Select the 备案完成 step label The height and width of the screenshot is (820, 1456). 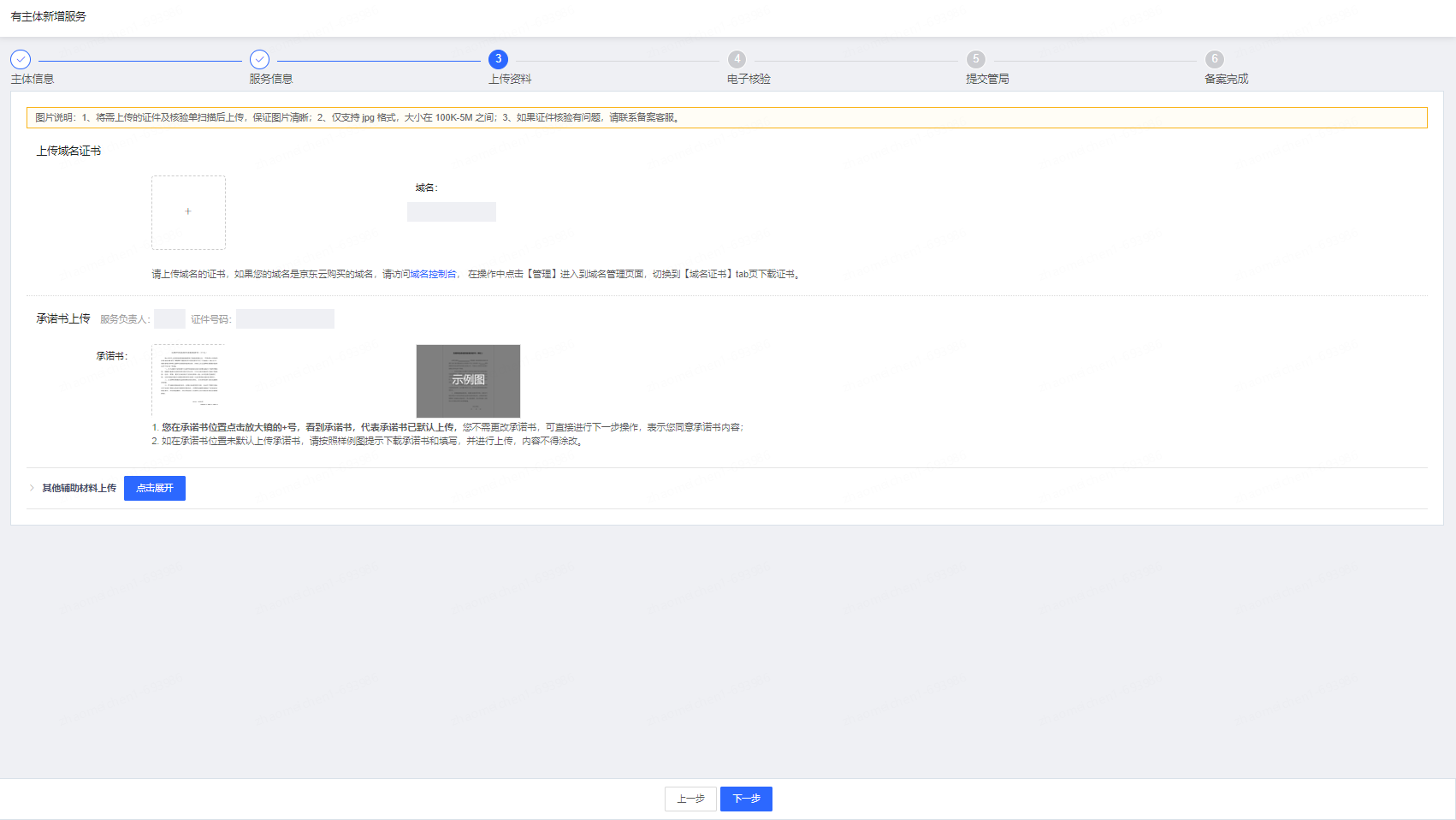1227,79
